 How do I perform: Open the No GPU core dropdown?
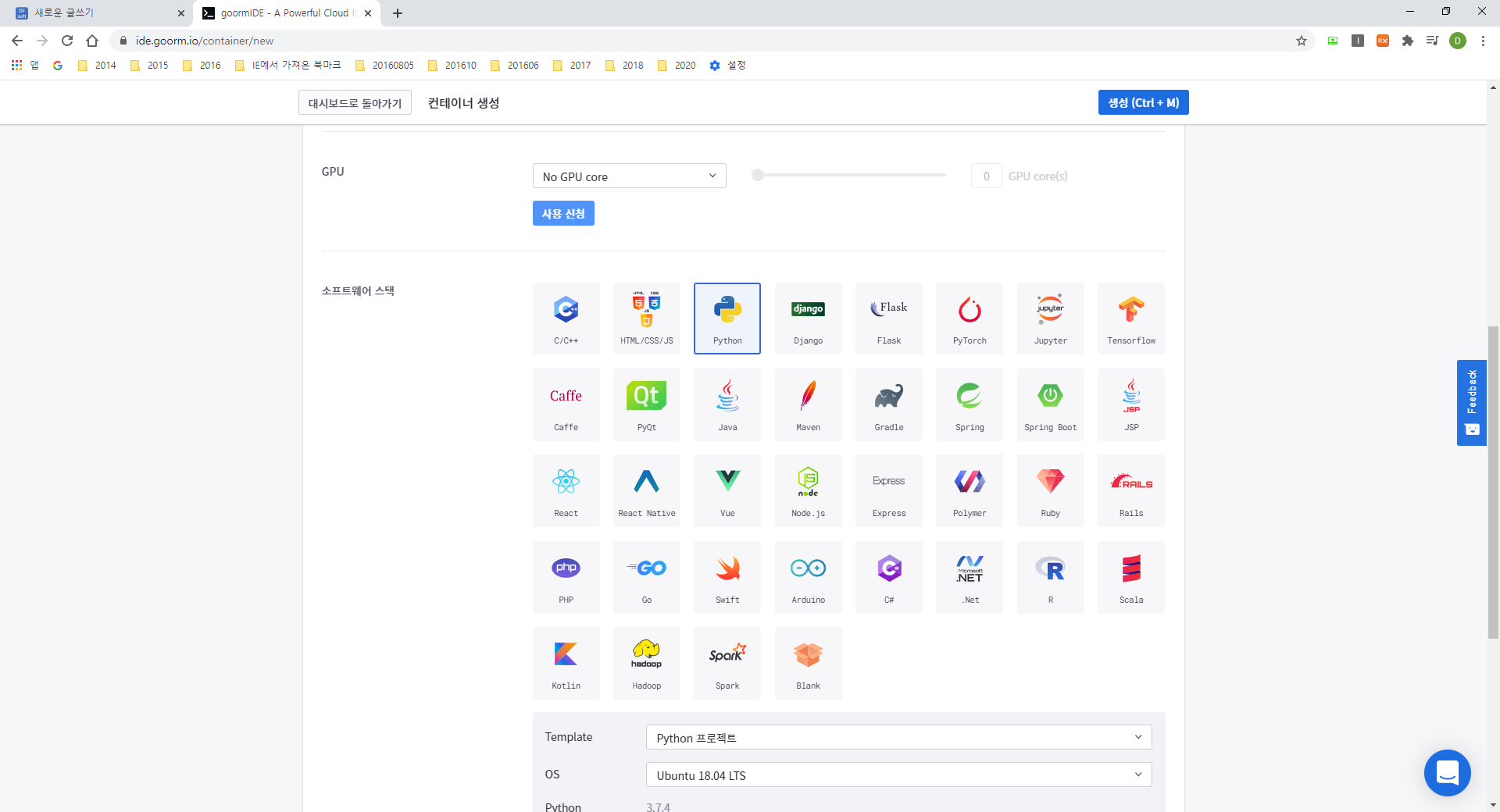click(x=630, y=176)
